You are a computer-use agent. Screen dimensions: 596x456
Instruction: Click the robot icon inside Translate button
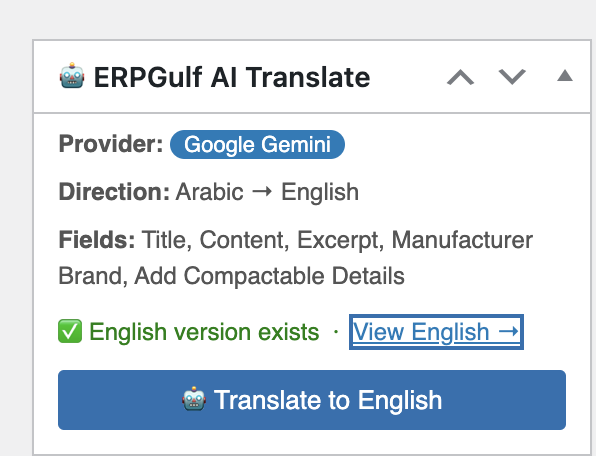[x=194, y=399]
